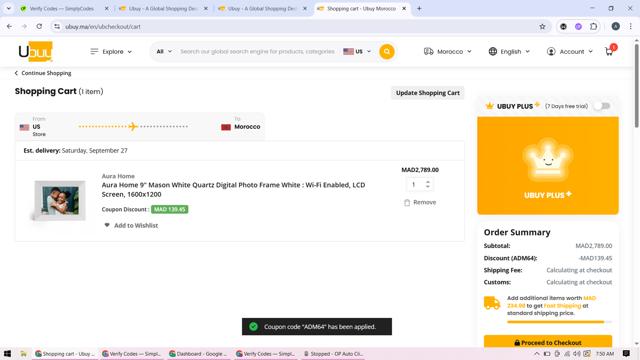Viewport: 640px width, 360px height.
Task: Open the English language dropdown
Action: pyautogui.click(x=509, y=51)
